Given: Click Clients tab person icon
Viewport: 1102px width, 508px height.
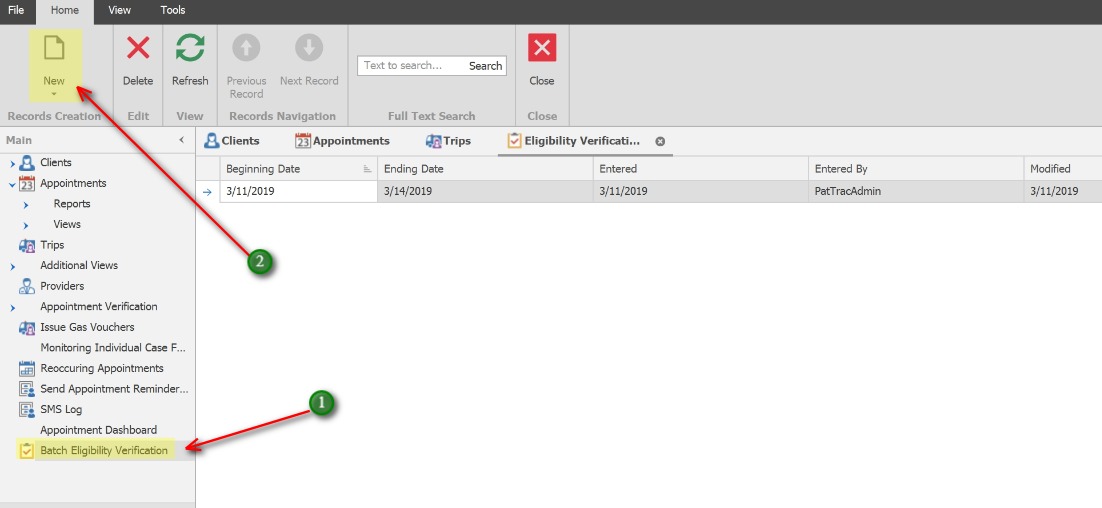Looking at the screenshot, I should (x=212, y=141).
